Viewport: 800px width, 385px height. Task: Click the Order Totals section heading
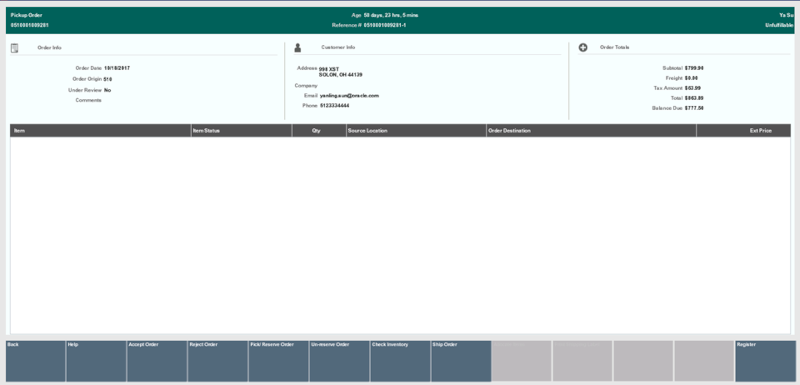pyautogui.click(x=615, y=47)
